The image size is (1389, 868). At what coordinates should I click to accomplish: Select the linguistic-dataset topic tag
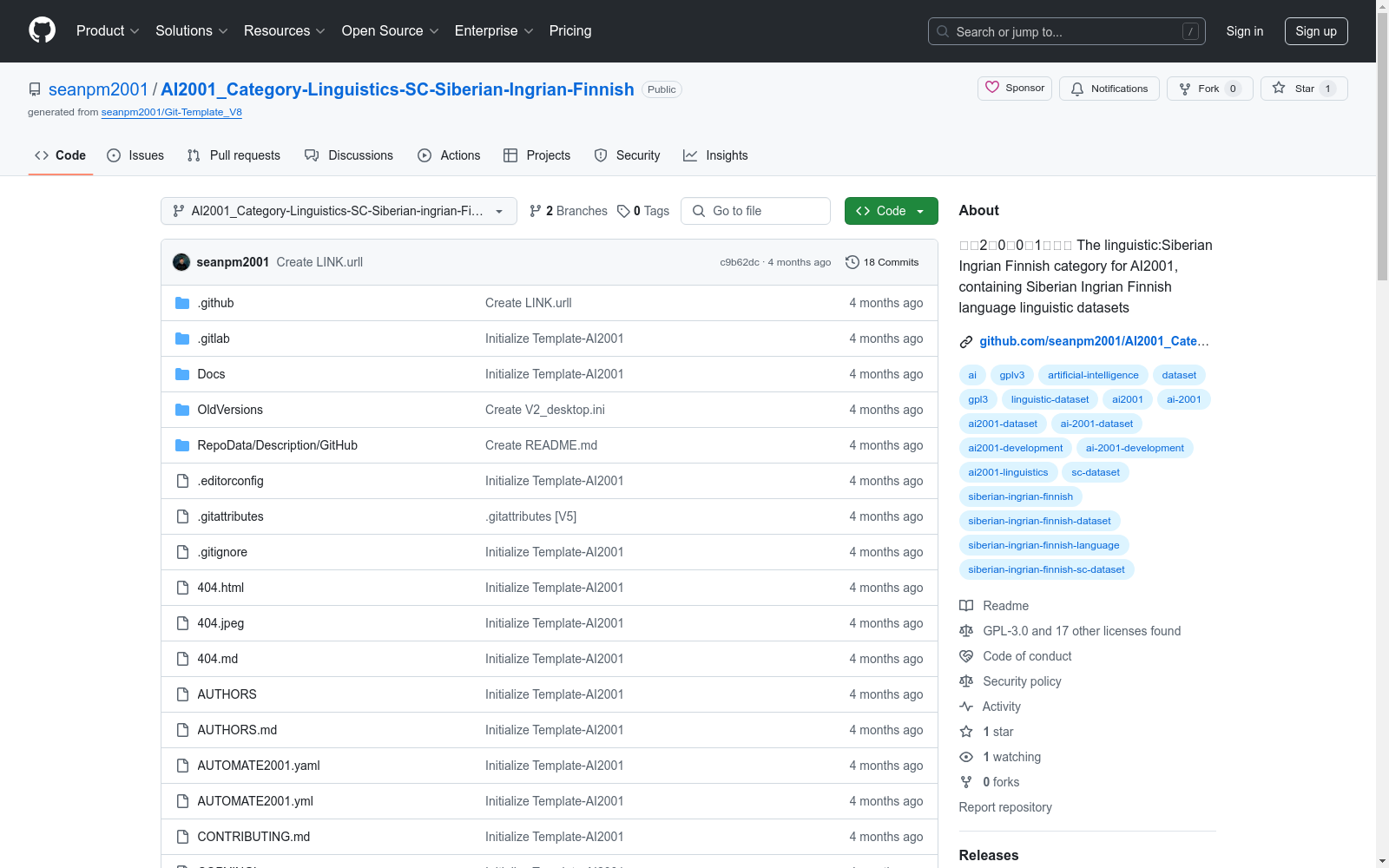1050,399
